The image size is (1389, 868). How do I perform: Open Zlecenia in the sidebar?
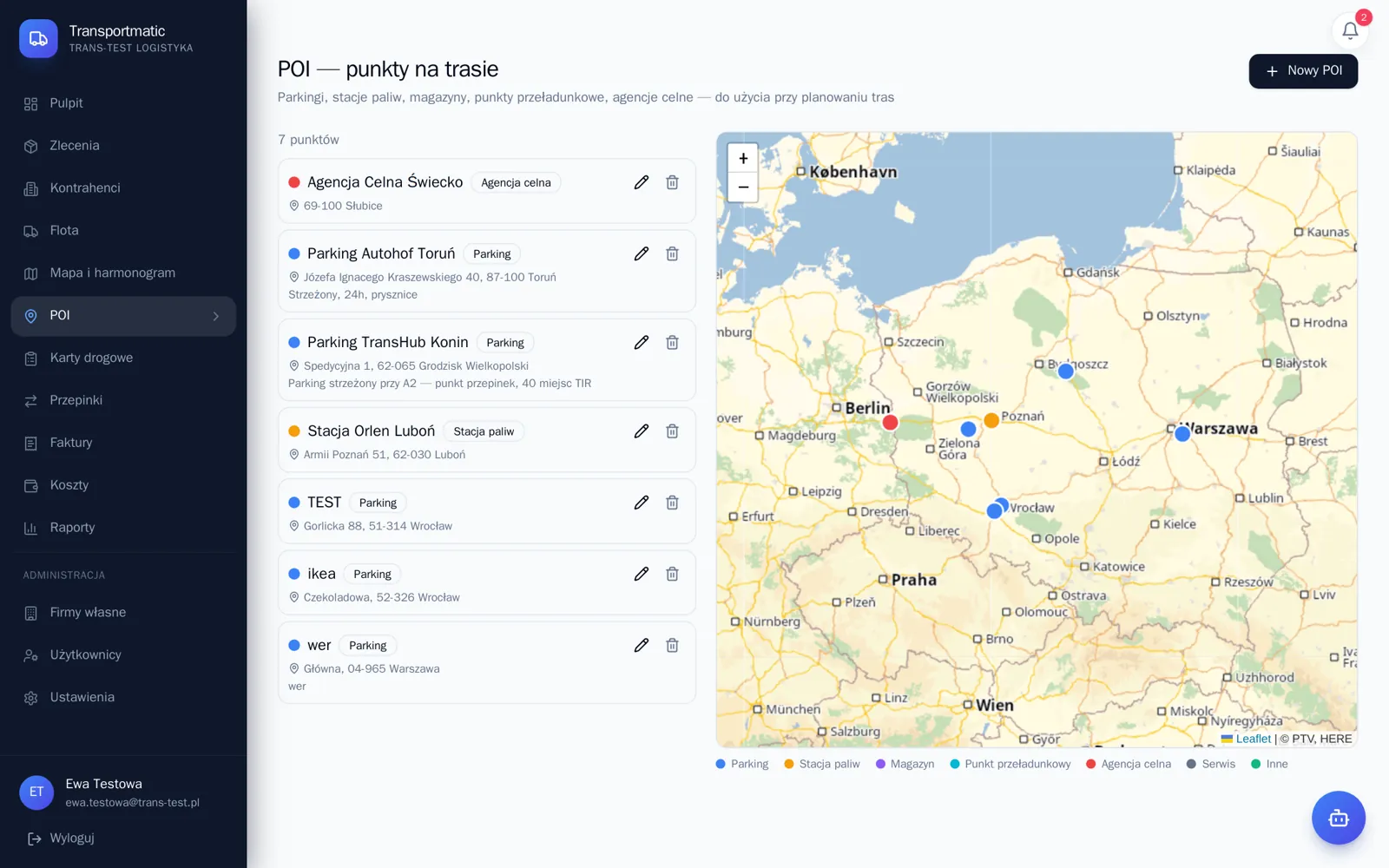click(x=123, y=146)
